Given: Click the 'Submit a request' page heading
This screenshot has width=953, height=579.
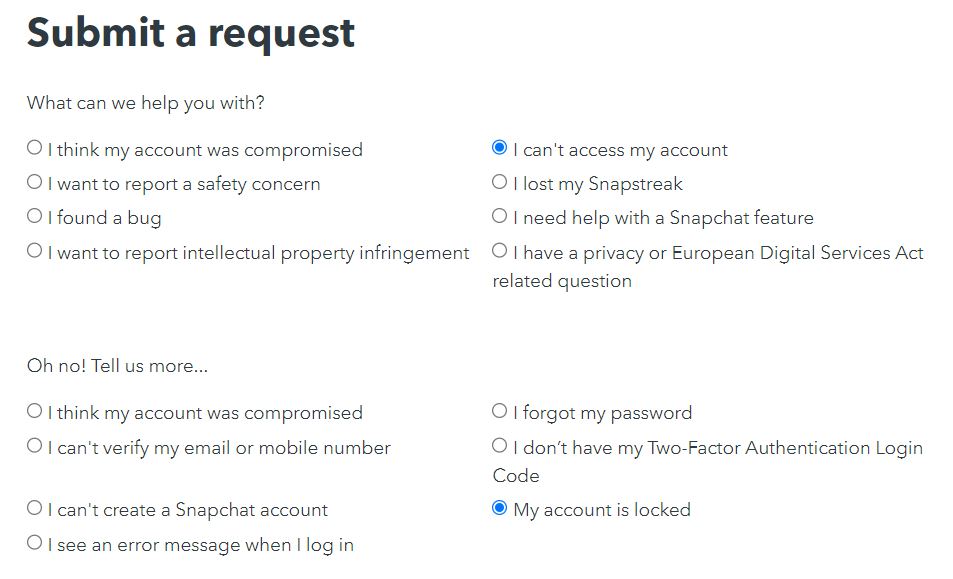Looking at the screenshot, I should click(191, 33).
